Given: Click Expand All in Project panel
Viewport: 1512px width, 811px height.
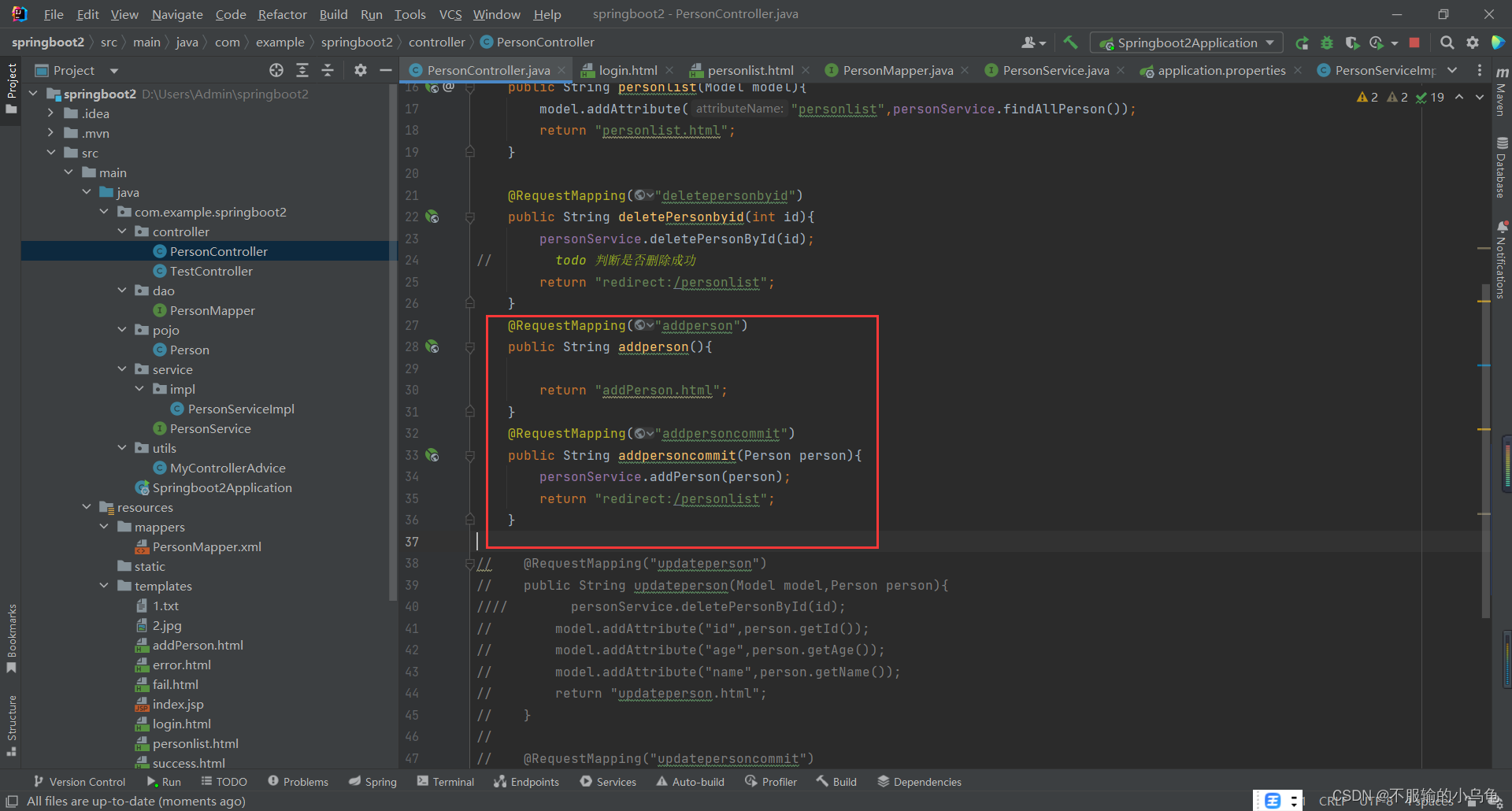Looking at the screenshot, I should pos(302,70).
